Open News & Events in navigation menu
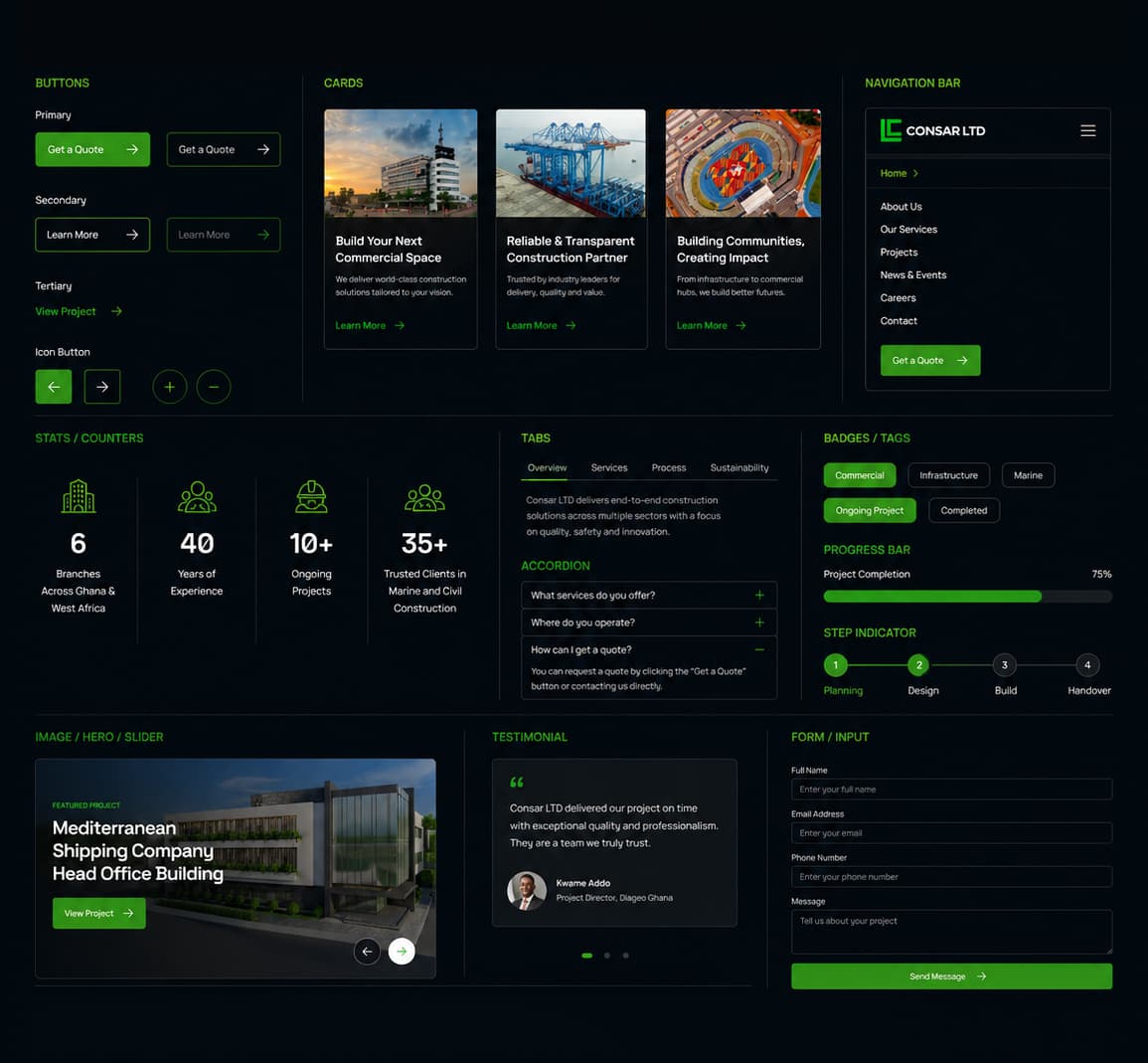The height and width of the screenshot is (1063, 1148). coord(913,274)
